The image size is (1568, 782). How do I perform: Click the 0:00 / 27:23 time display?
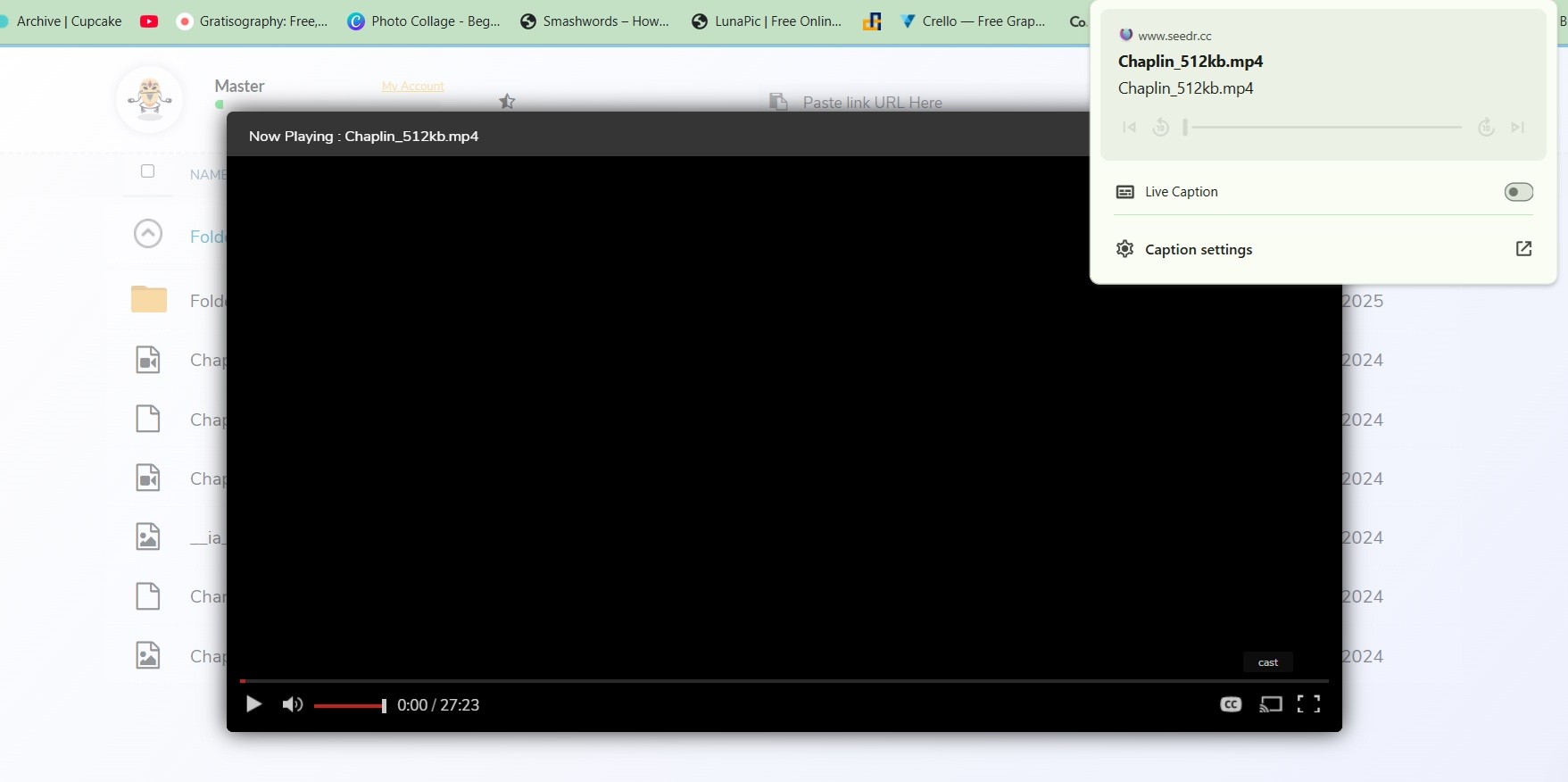pyautogui.click(x=438, y=705)
